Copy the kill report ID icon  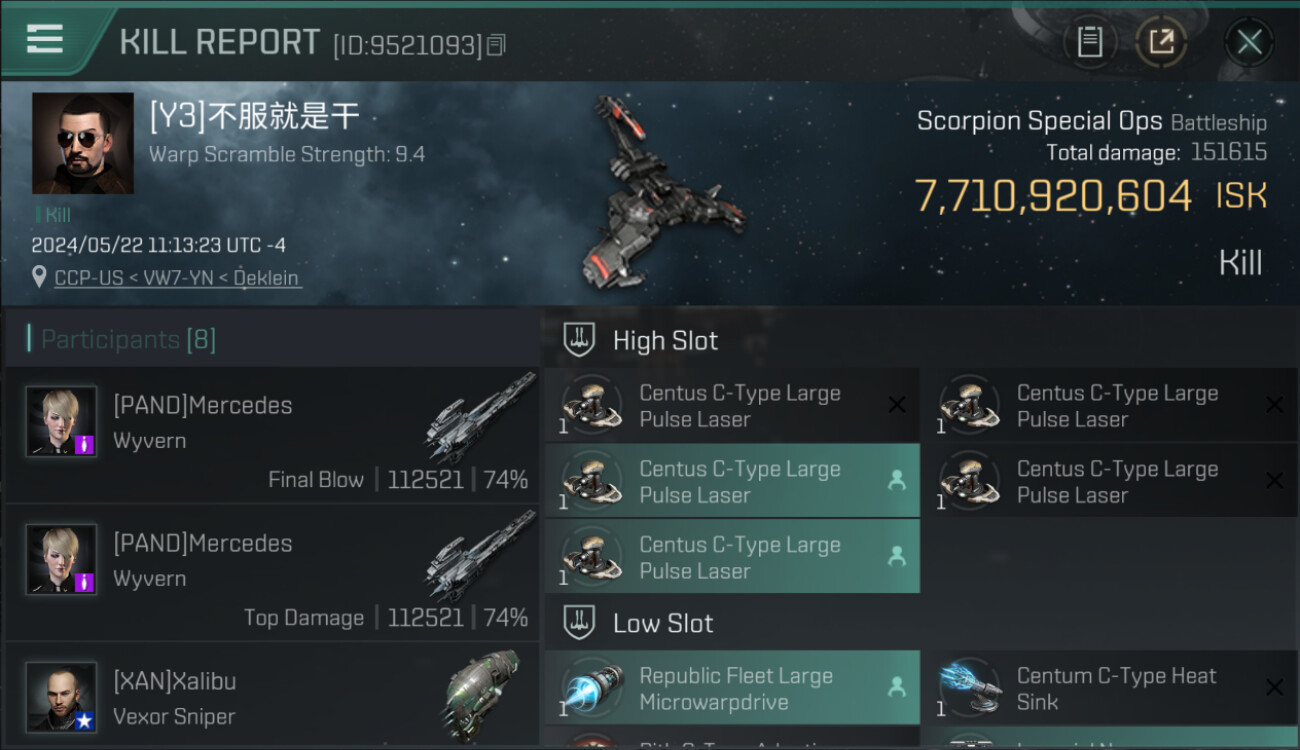497,44
